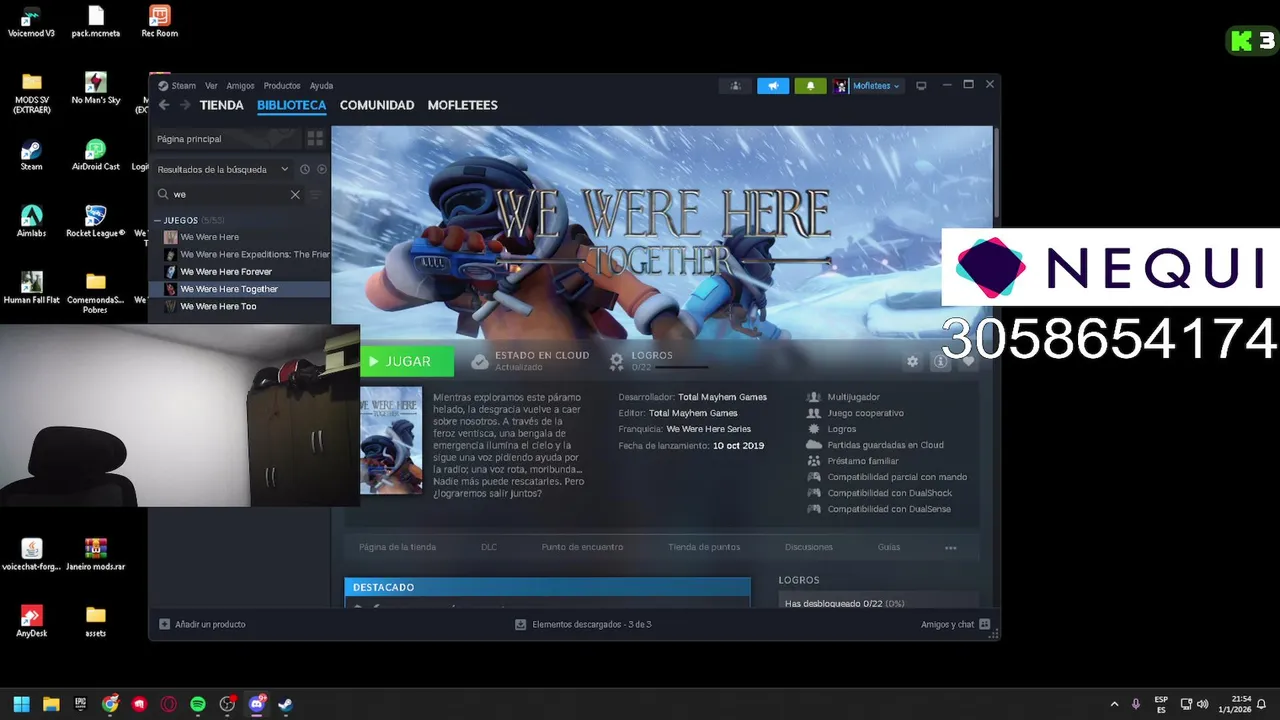Open Big Picture mode monitor icon
This screenshot has height=720, width=1280.
tap(921, 86)
